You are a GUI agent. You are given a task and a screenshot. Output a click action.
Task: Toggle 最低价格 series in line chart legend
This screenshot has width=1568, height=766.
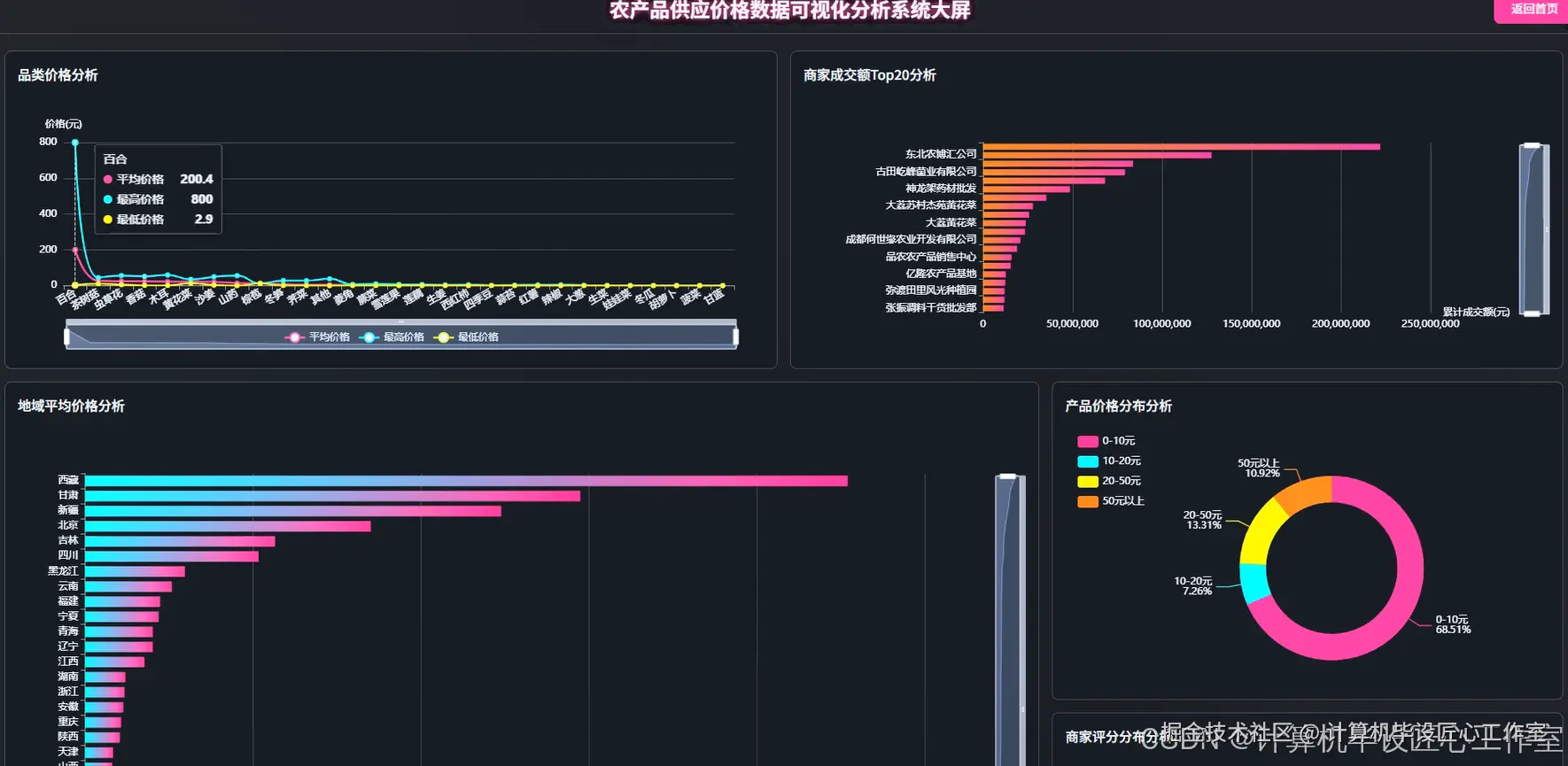coord(466,337)
